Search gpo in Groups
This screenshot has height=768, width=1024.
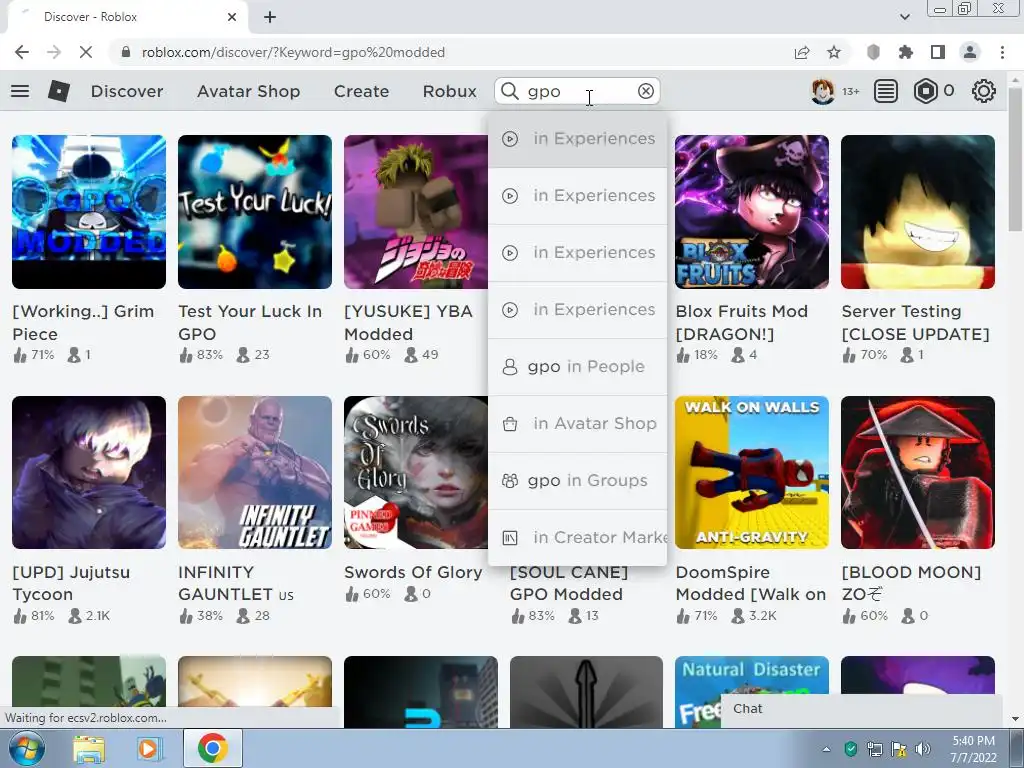coord(578,481)
